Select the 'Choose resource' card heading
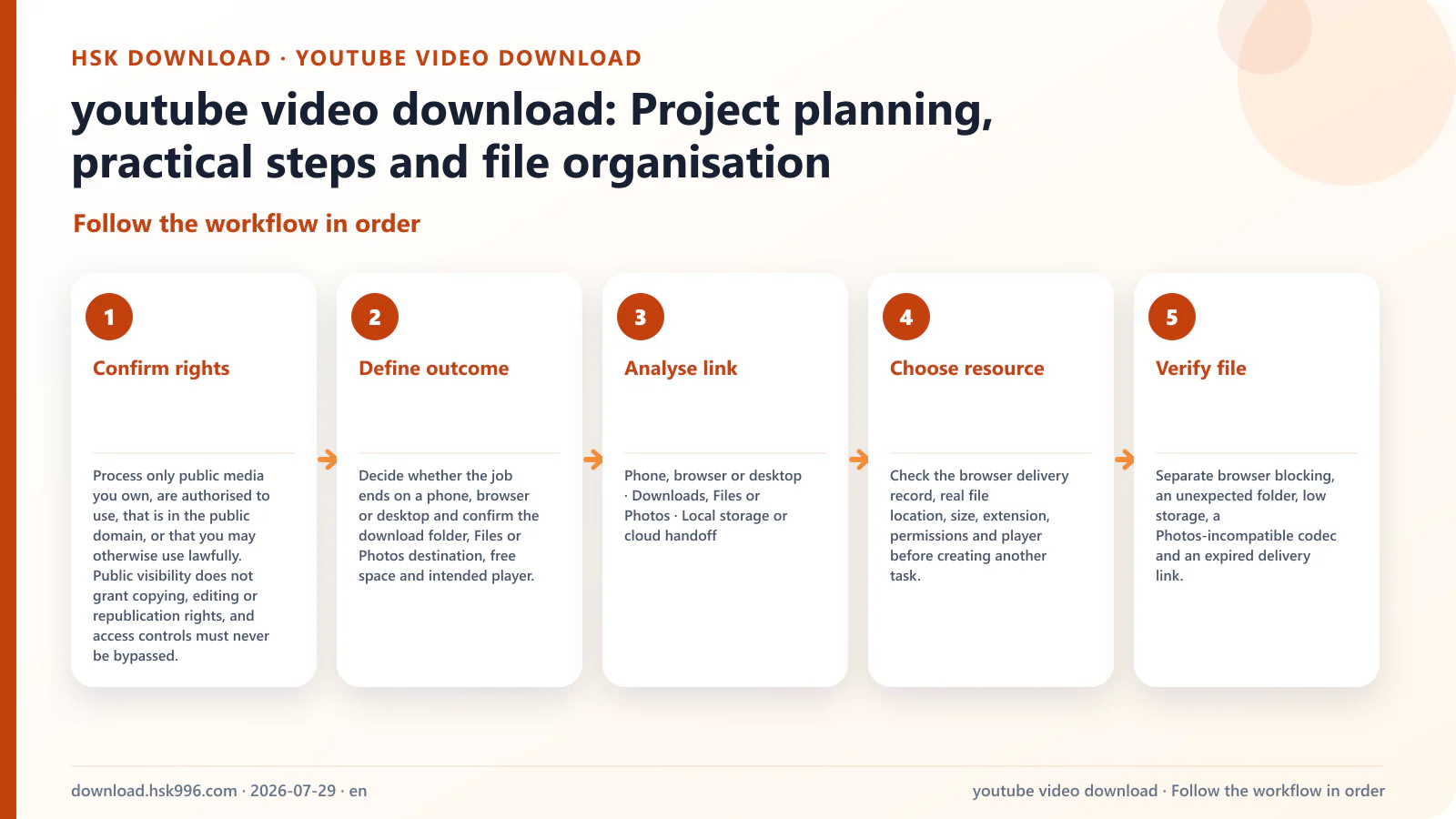 [967, 369]
